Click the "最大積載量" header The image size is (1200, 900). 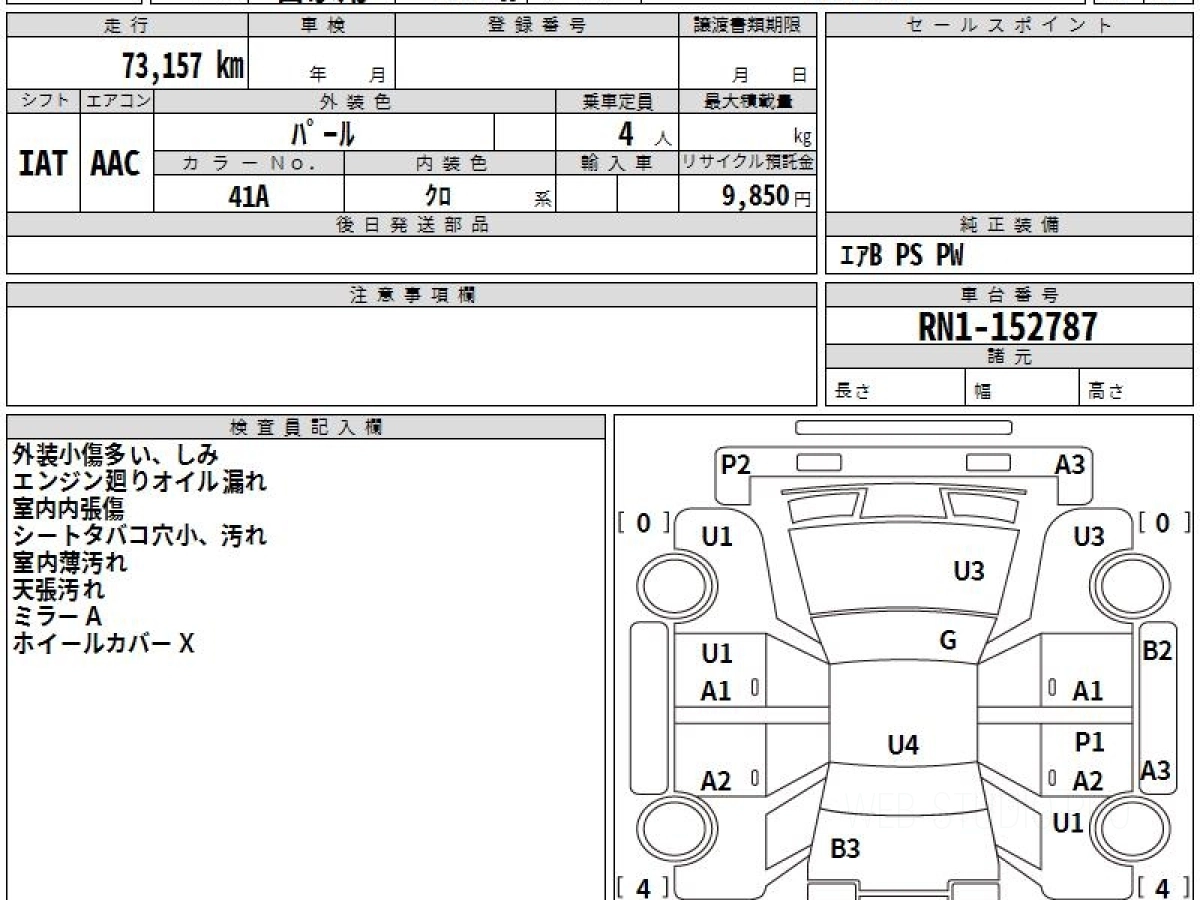pos(747,101)
